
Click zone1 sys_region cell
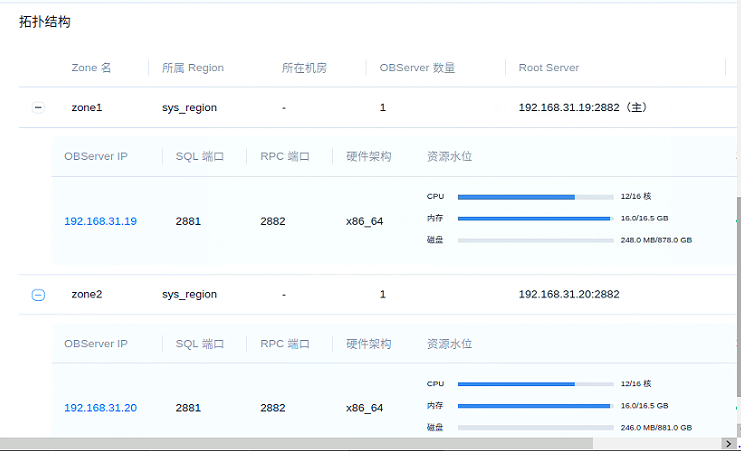tap(190, 108)
